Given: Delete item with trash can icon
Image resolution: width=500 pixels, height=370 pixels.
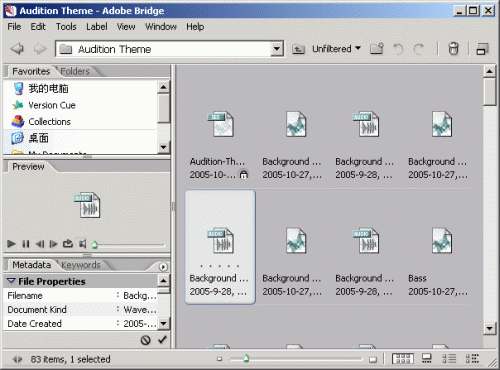Looking at the screenshot, I should point(453,49).
